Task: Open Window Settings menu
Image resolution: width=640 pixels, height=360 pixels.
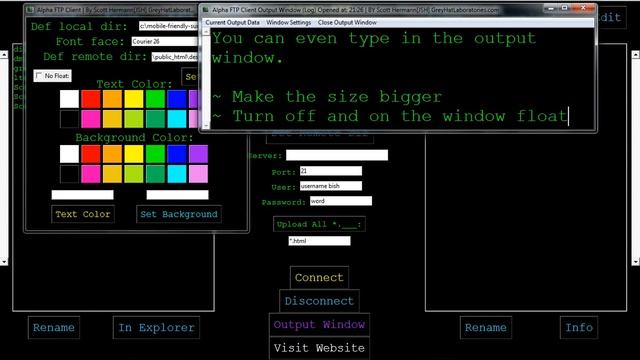Action: point(289,22)
